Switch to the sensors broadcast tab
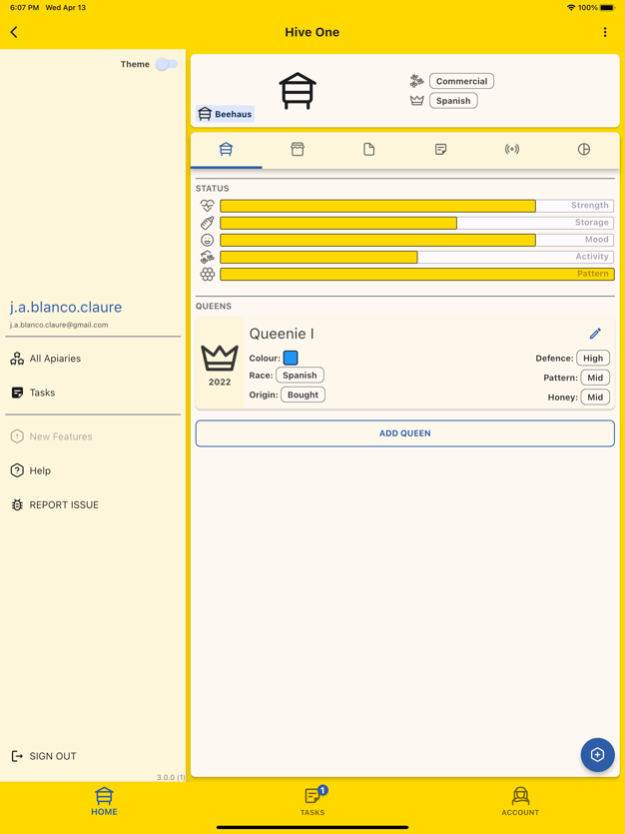This screenshot has height=834, width=625. (x=512, y=149)
